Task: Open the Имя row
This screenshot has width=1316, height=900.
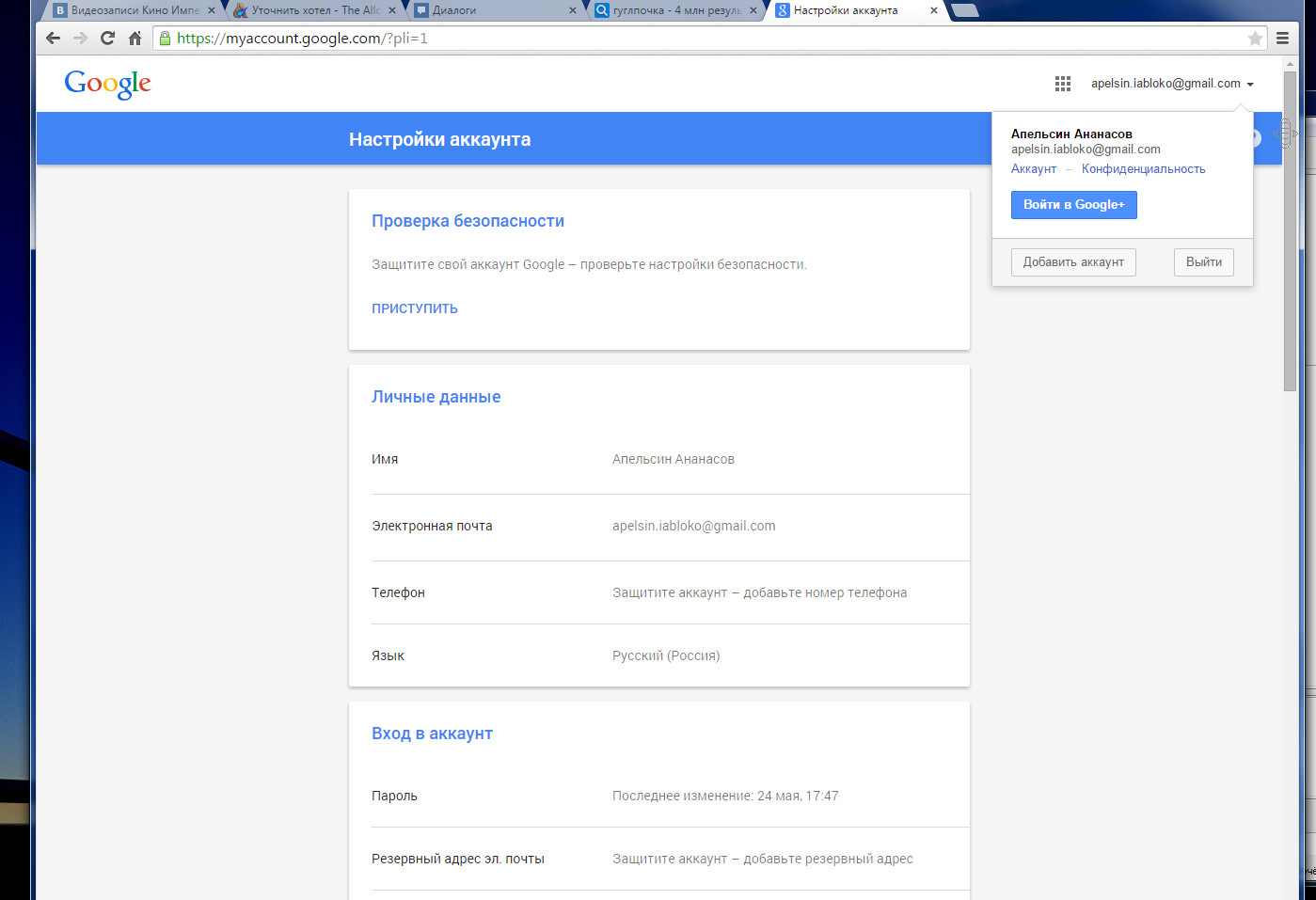Action: [671, 460]
